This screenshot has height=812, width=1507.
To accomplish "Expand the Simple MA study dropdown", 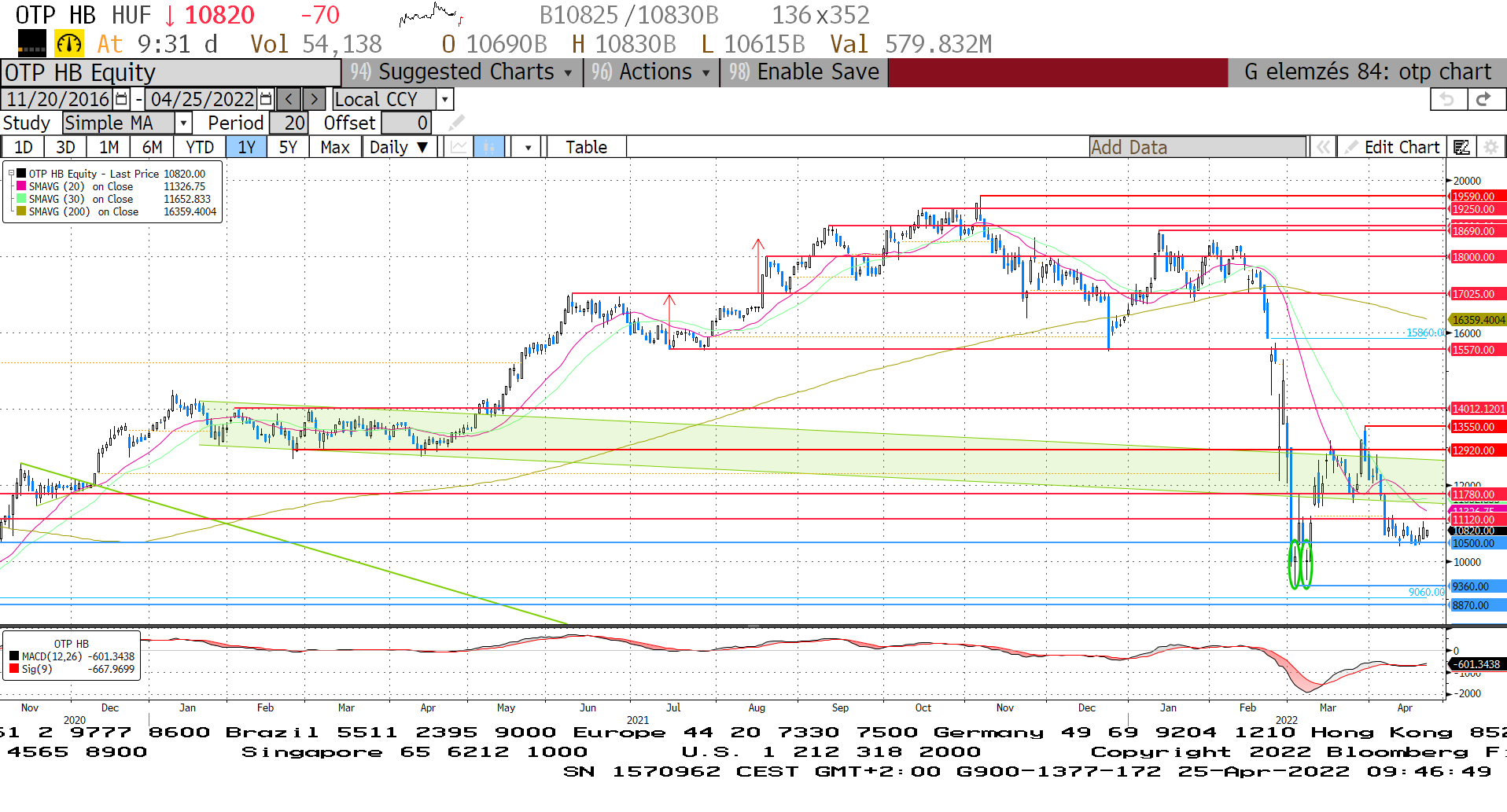I will (183, 123).
